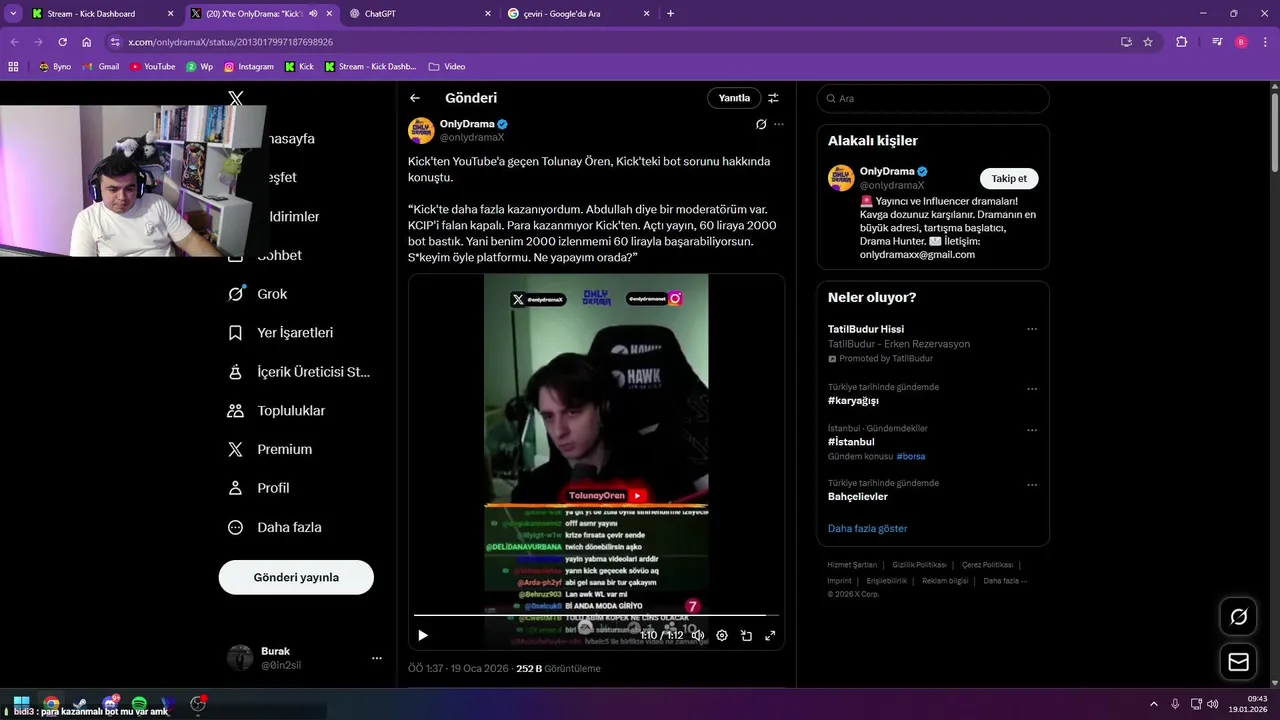Go back with the Gönderi arrow
The height and width of the screenshot is (720, 1280).
415,98
